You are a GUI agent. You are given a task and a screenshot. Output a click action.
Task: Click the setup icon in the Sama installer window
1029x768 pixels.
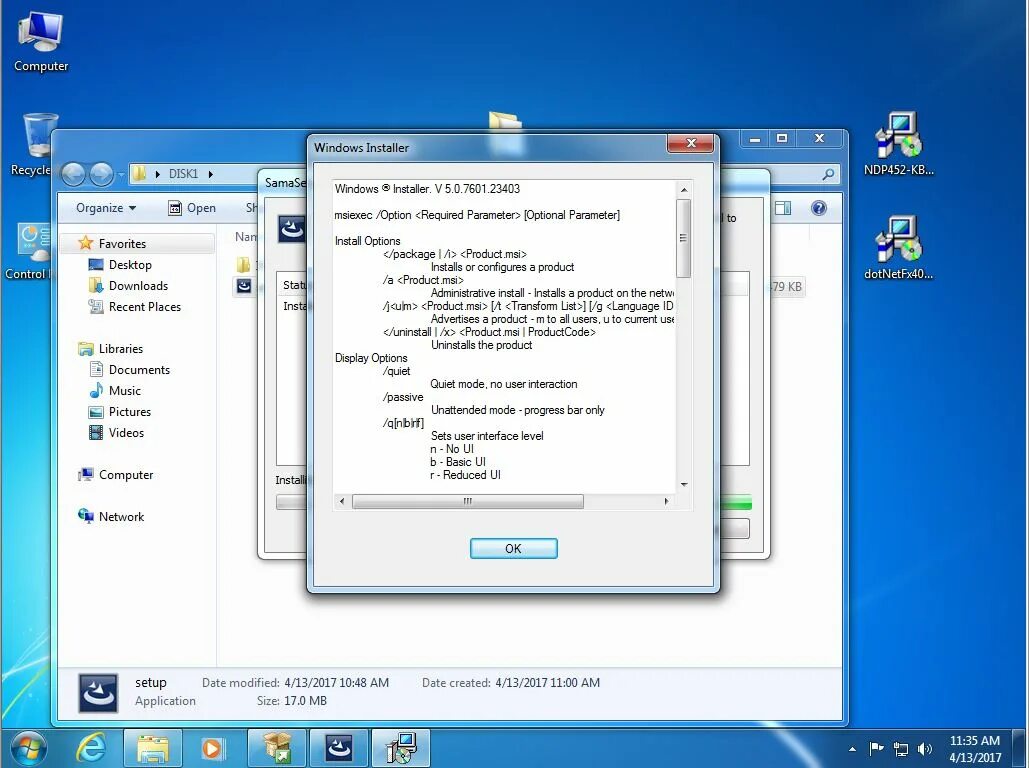pos(291,229)
